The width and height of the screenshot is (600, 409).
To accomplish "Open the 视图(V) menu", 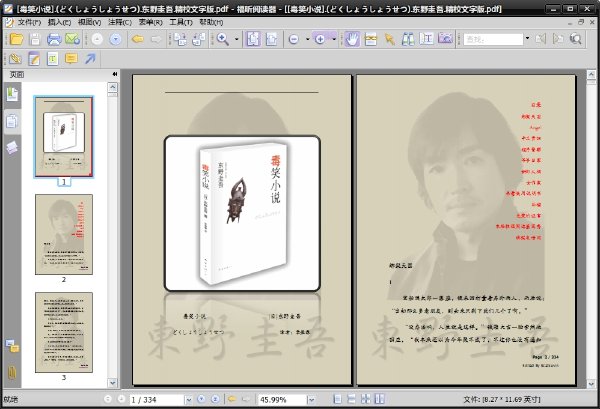I will 90,22.
